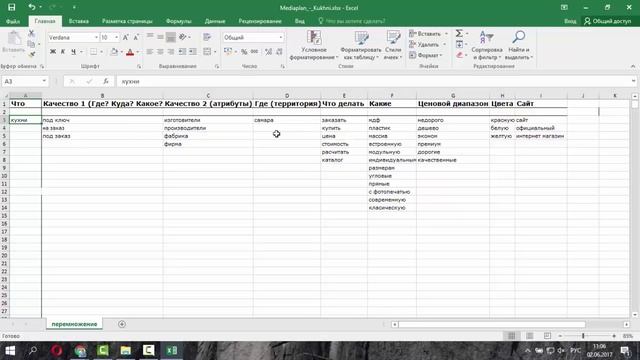The width and height of the screenshot is (640, 360).
Task: Align text to middle of cell
Action: click(x=160, y=37)
